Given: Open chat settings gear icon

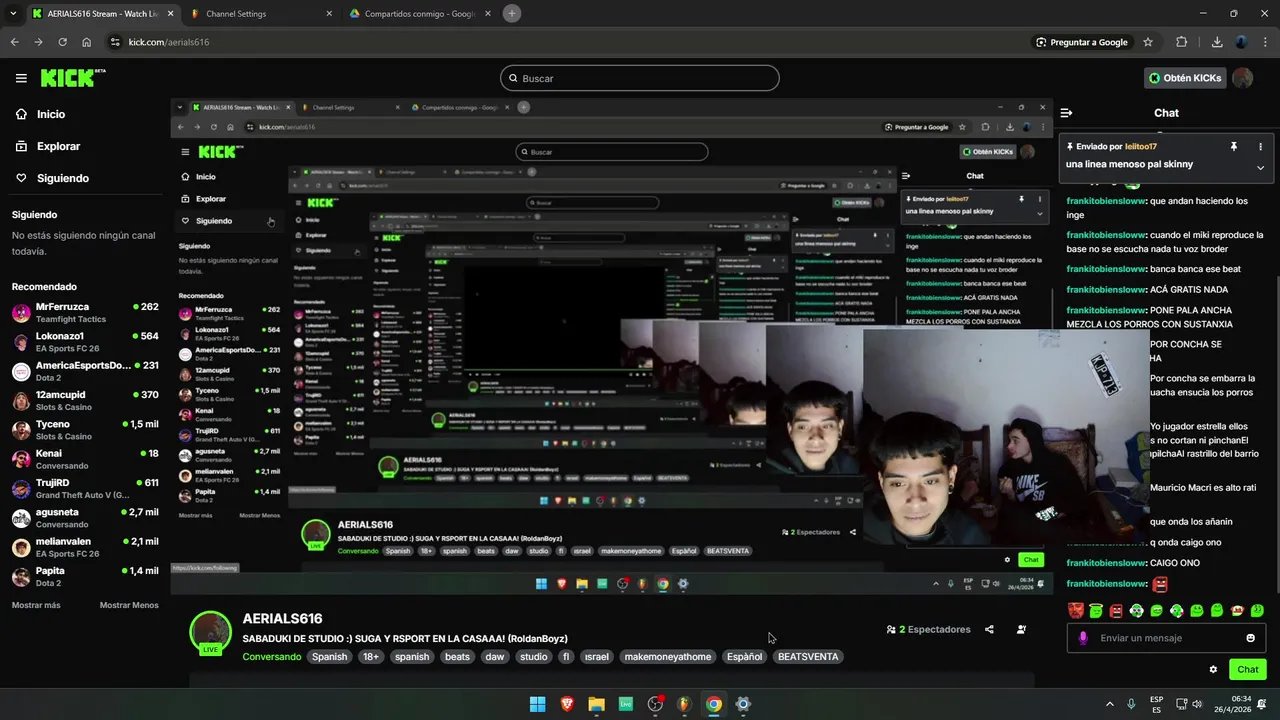Looking at the screenshot, I should tap(1213, 670).
